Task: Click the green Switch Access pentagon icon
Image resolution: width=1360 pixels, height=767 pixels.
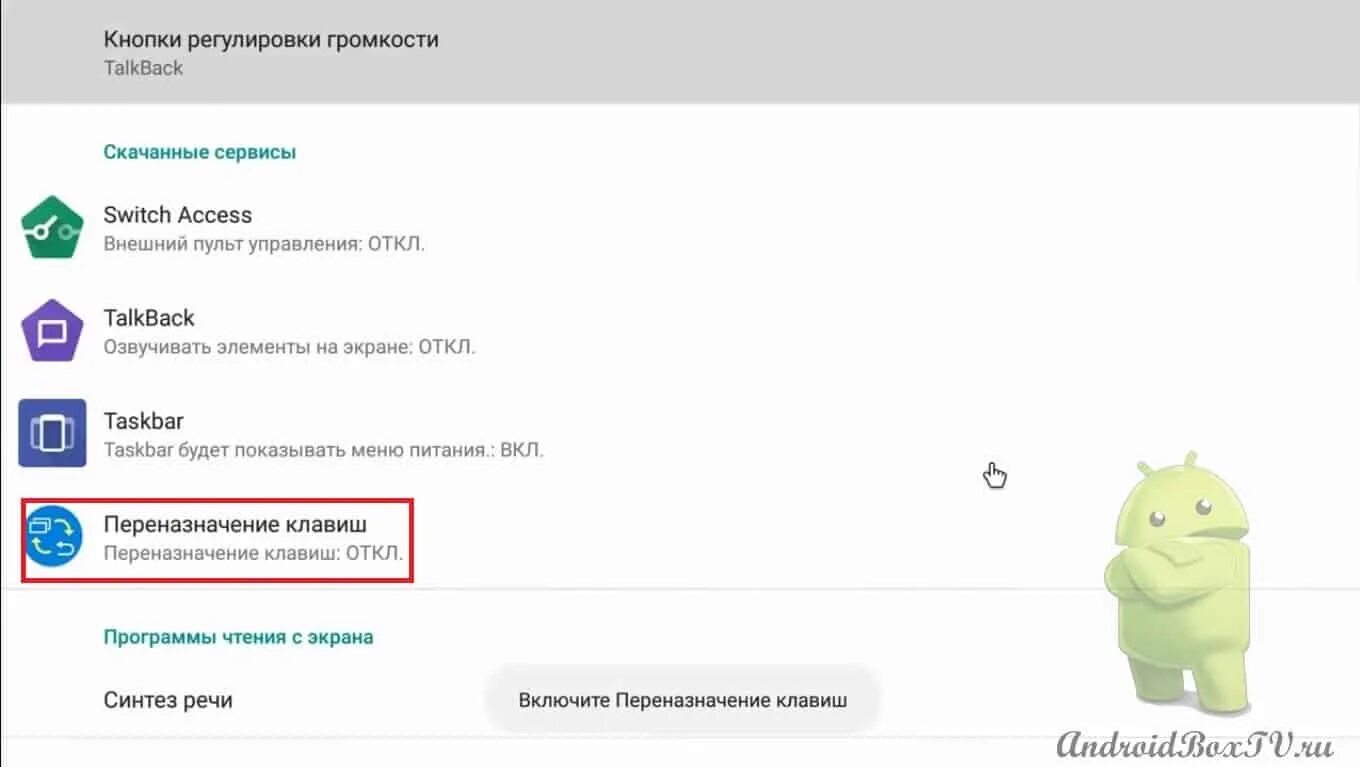Action: pos(52,228)
